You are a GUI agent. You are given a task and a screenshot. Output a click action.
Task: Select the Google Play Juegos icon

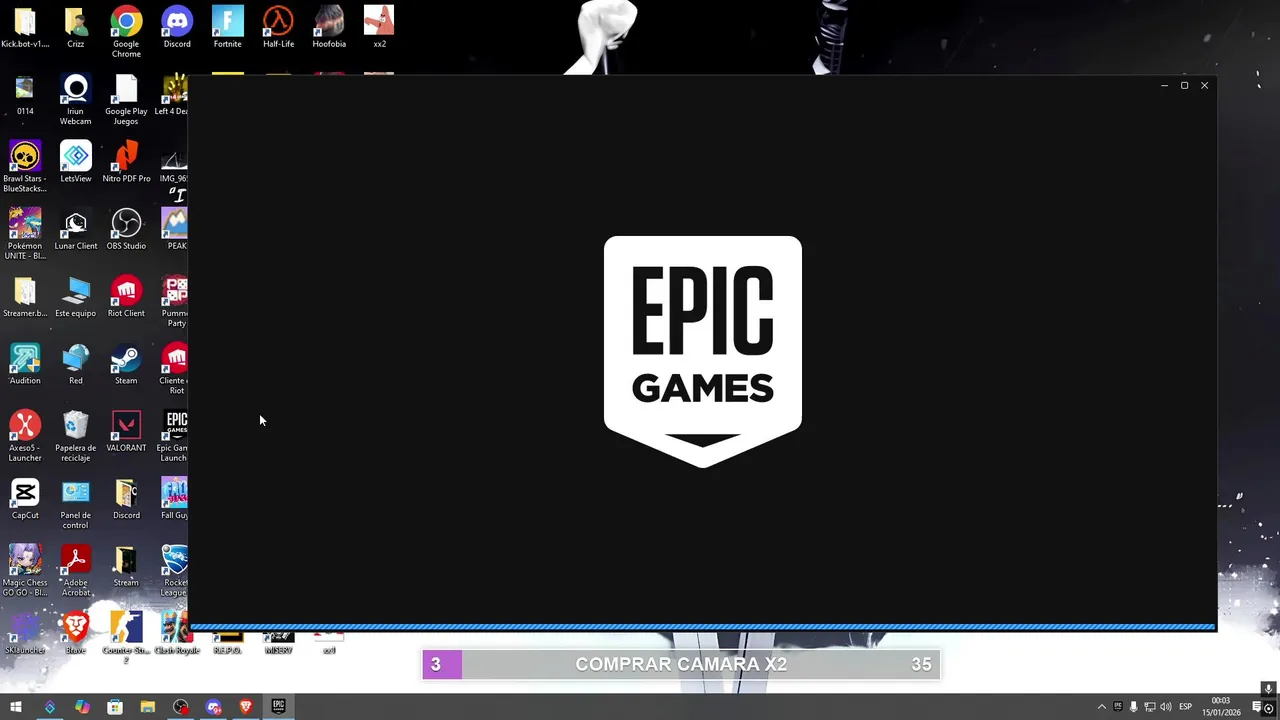click(x=126, y=100)
